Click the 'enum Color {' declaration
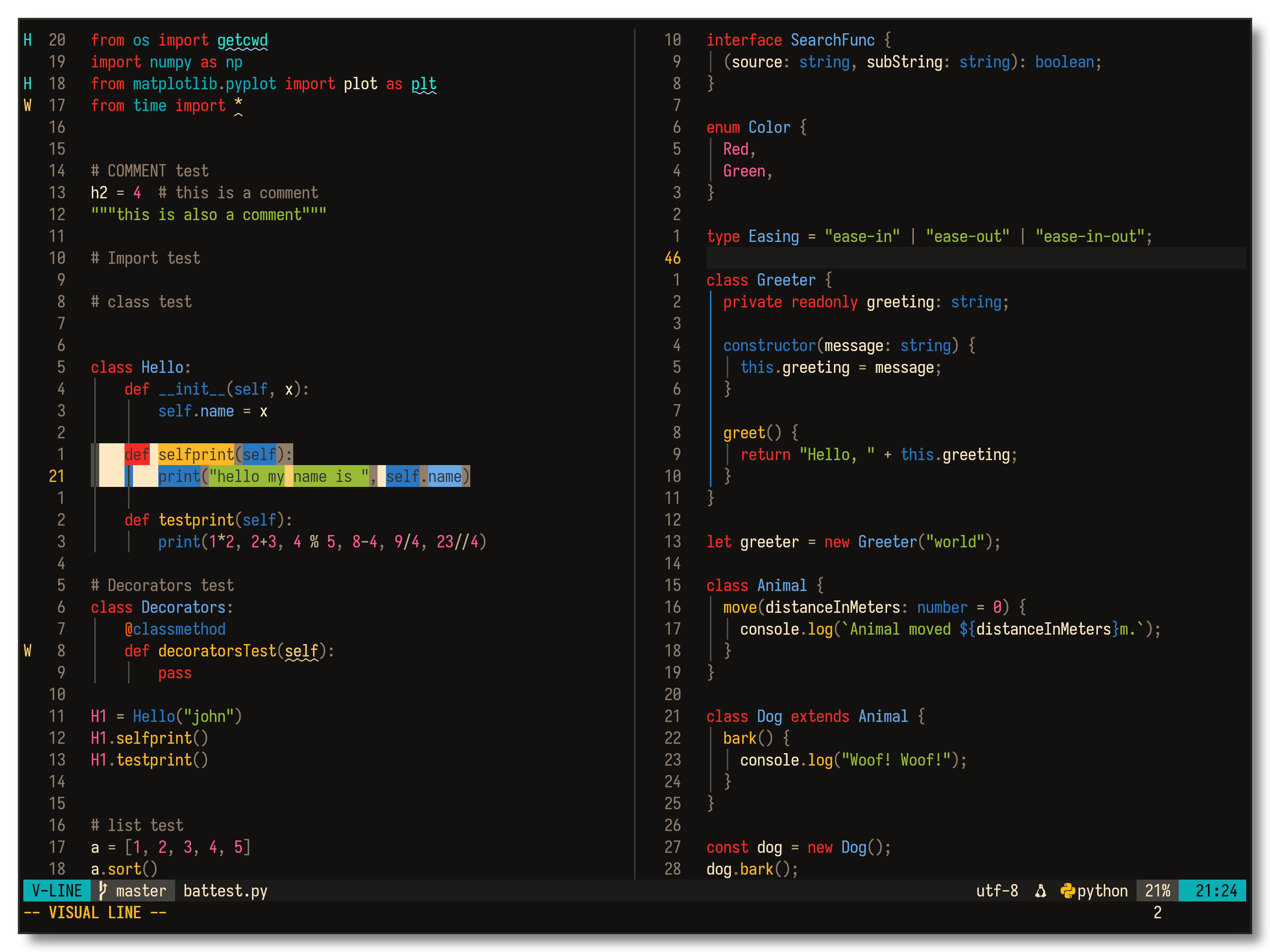The width and height of the screenshot is (1270, 952). pyautogui.click(x=756, y=127)
